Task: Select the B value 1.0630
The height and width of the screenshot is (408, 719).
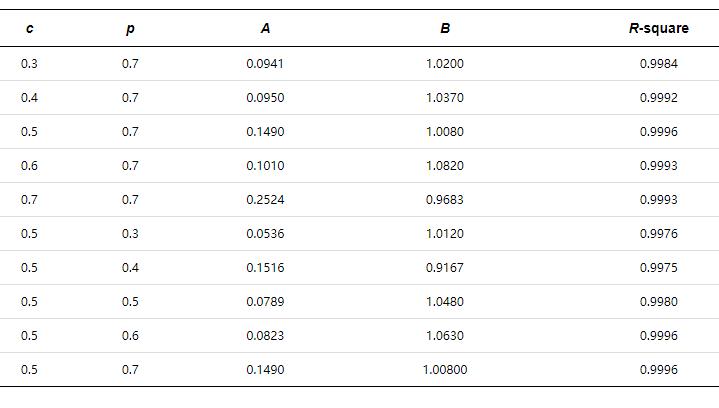Action: tap(444, 336)
